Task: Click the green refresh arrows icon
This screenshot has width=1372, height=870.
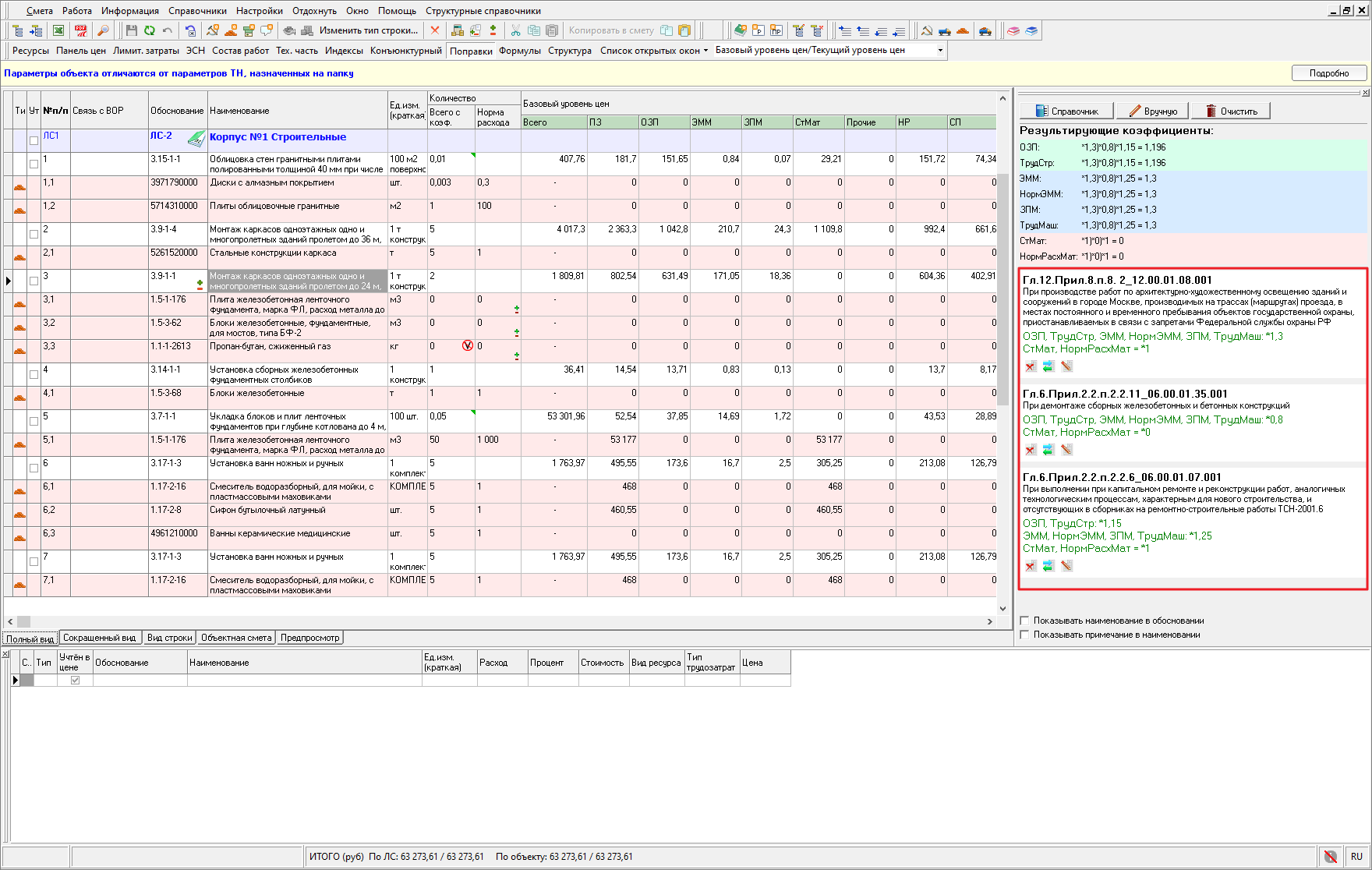Action: coord(149,30)
